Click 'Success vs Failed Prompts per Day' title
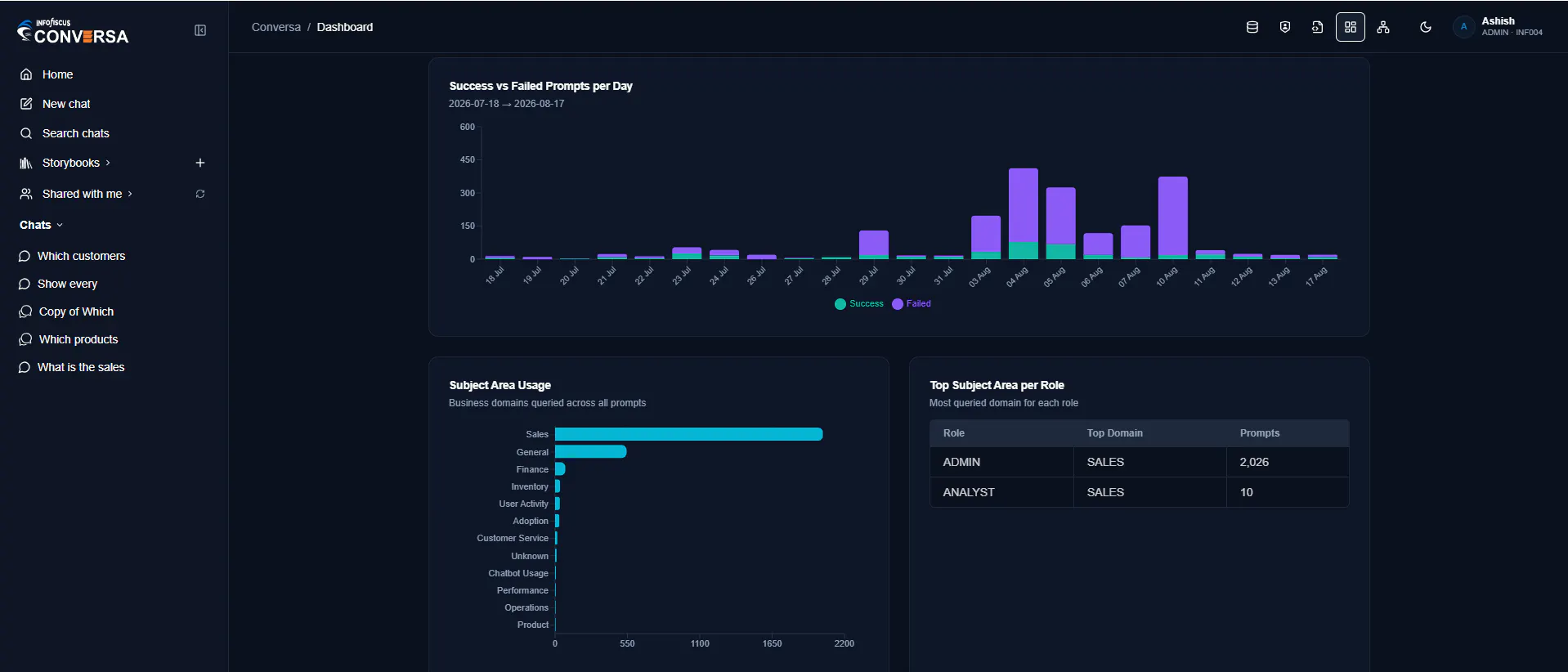 [x=540, y=86]
